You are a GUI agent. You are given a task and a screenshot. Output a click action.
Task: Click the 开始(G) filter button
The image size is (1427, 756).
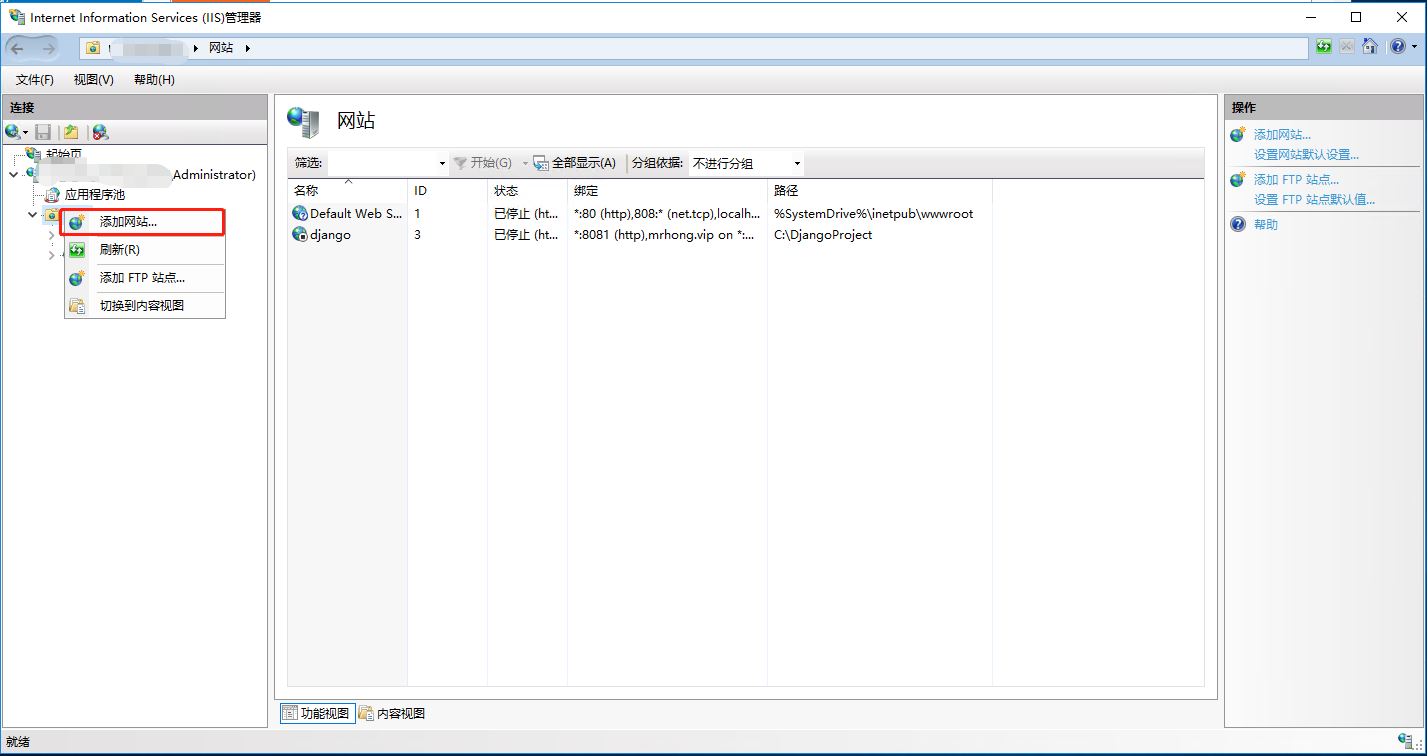[x=482, y=163]
